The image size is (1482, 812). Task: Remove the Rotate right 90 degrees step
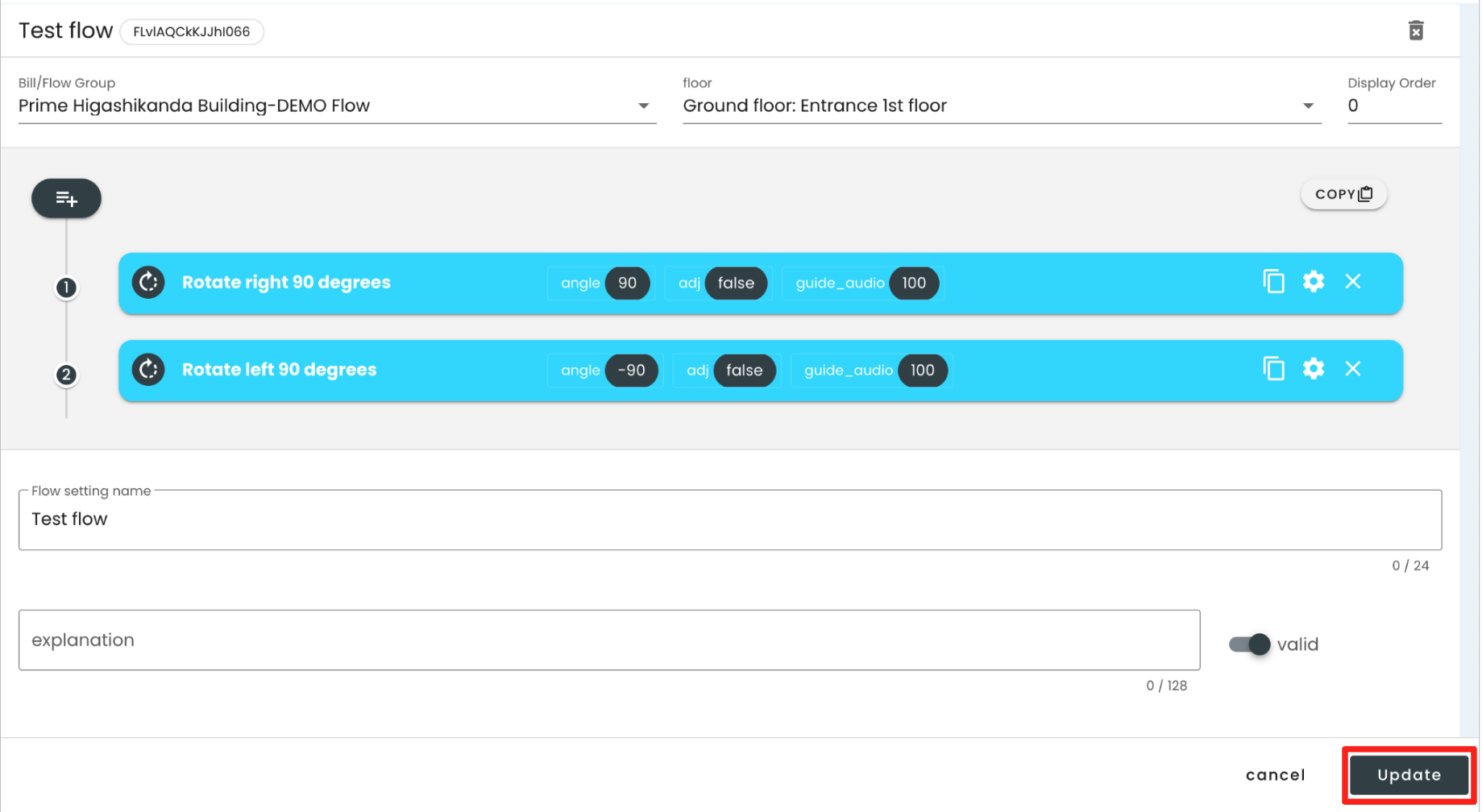click(x=1353, y=281)
